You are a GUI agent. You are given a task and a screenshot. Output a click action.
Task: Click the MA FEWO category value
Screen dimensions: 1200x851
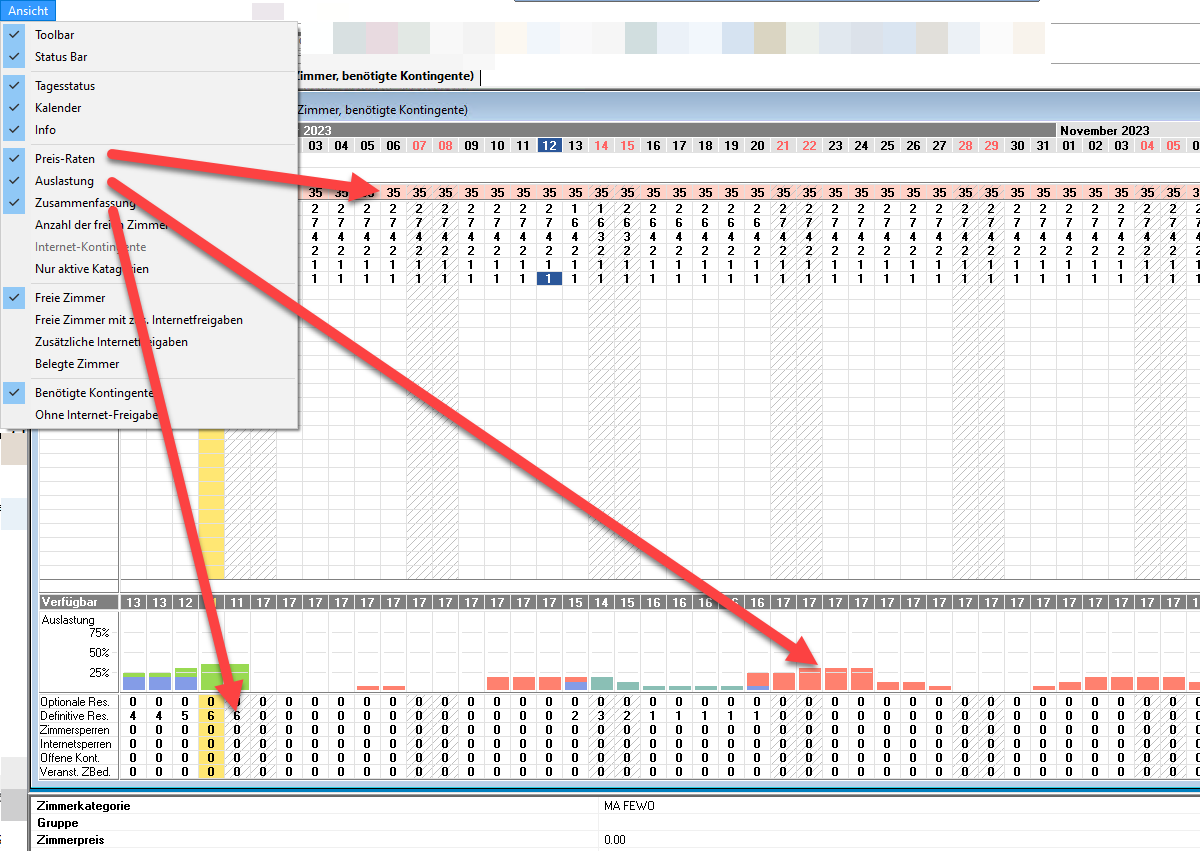pos(629,806)
